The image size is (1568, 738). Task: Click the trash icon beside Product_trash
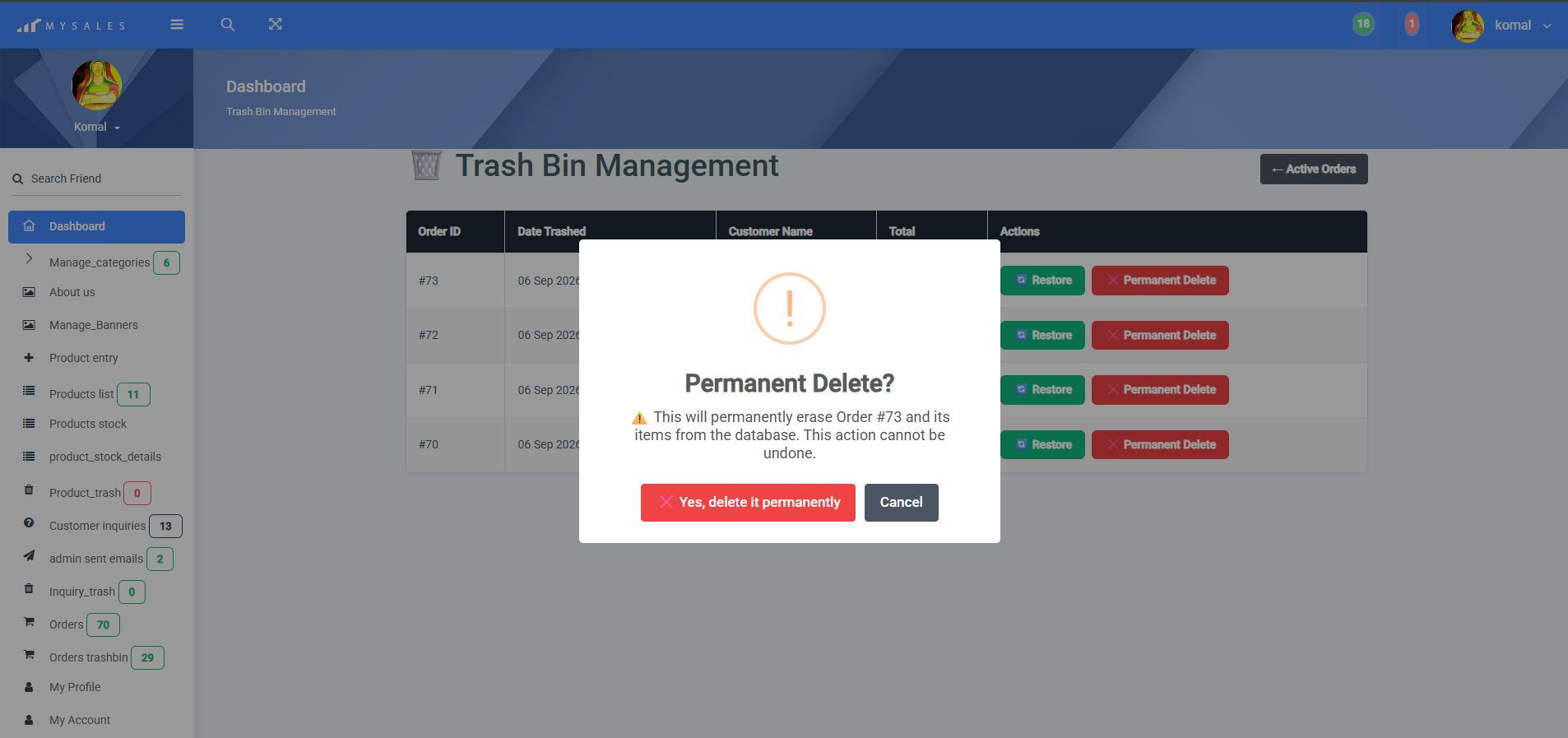[29, 490]
